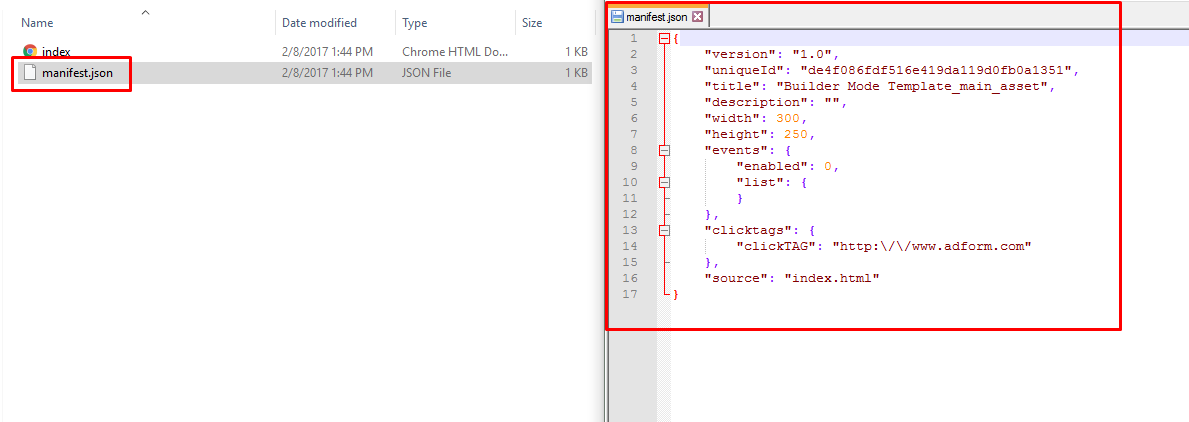The height and width of the screenshot is (422, 1189).
Task: Click the "title" key in the editor
Action: (733, 86)
